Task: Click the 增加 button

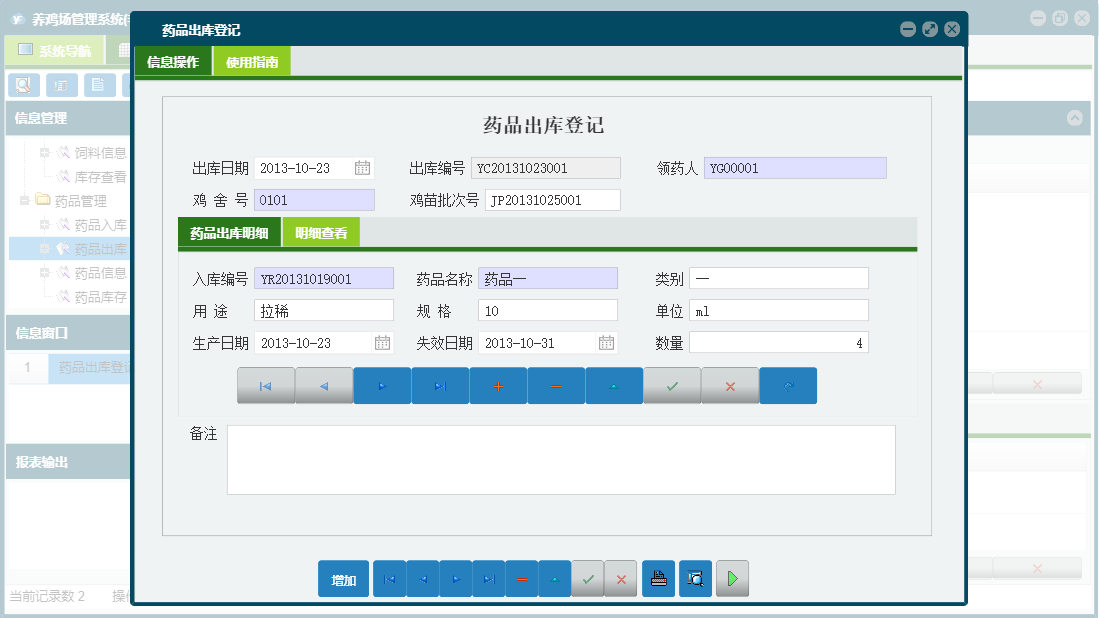Action: pos(343,578)
